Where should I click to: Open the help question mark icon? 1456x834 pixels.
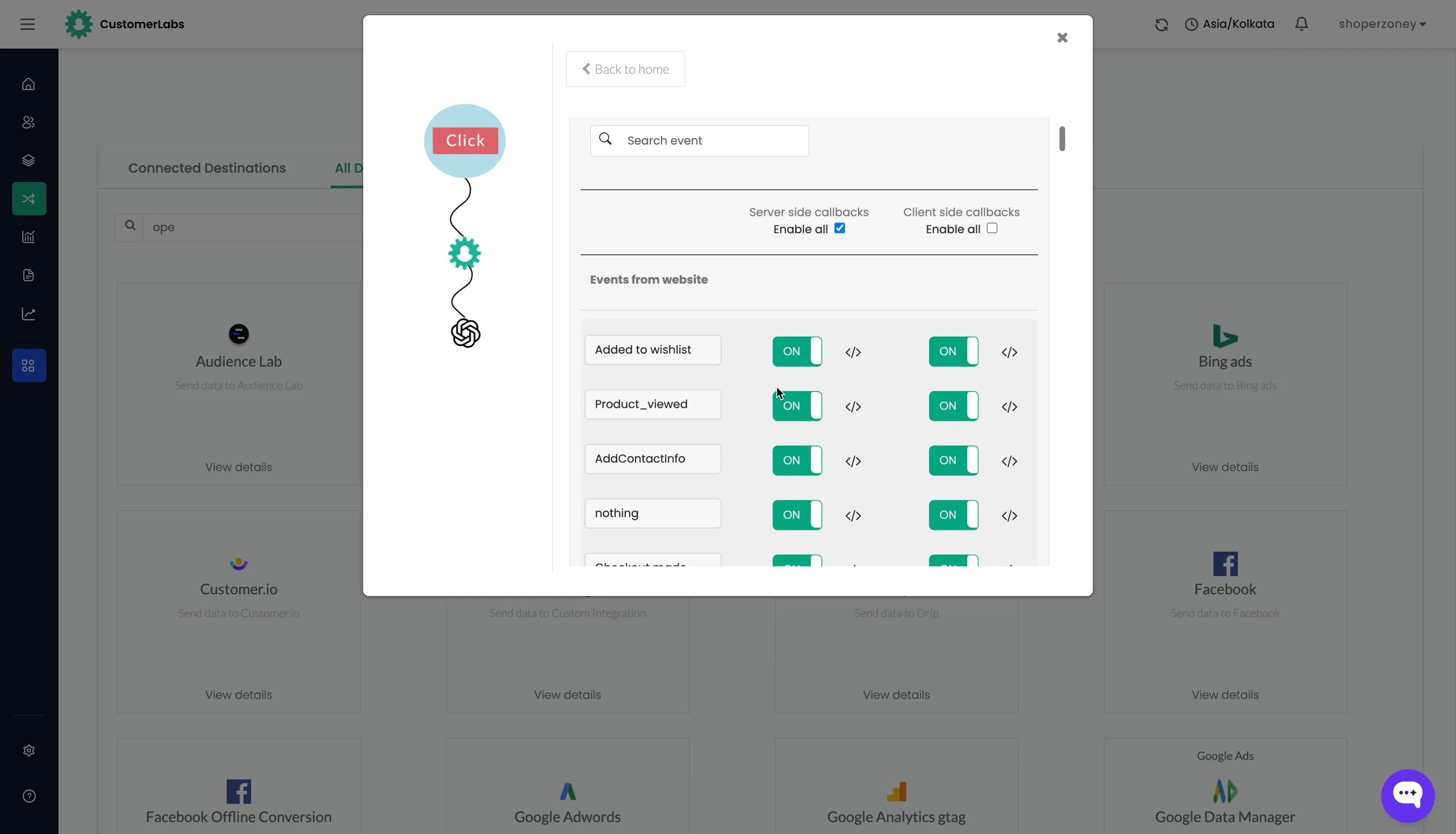click(29, 796)
